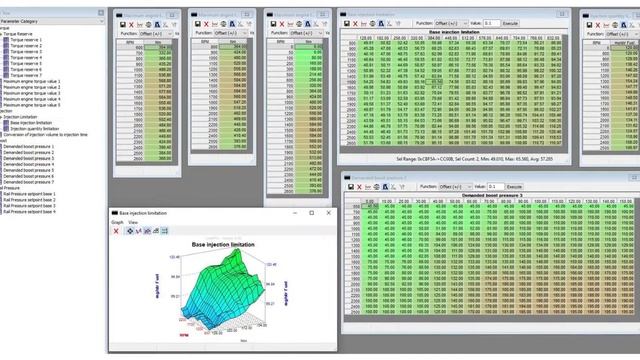Open Function dropdown in Demanded boost pressure 3
Image resolution: width=640 pixels, height=360 pixels.
[456, 187]
